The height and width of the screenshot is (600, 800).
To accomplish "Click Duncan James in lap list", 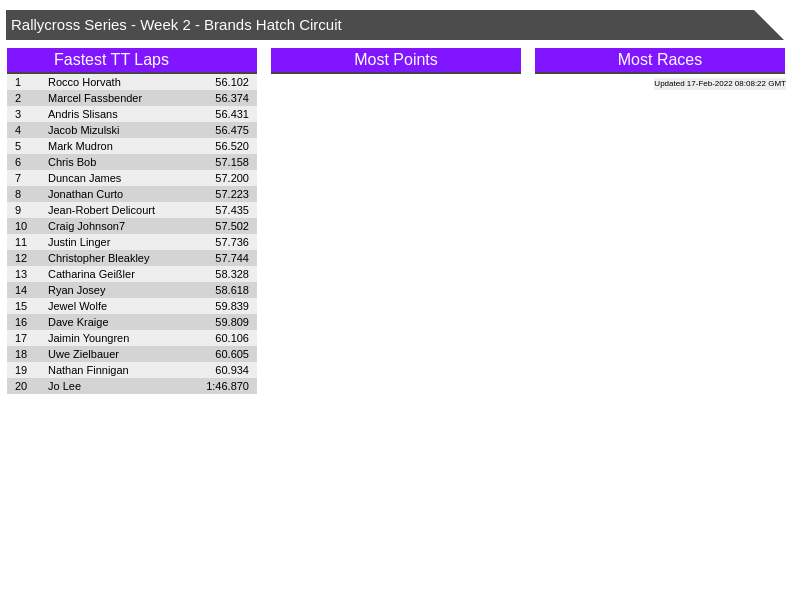I will click(x=84, y=178).
